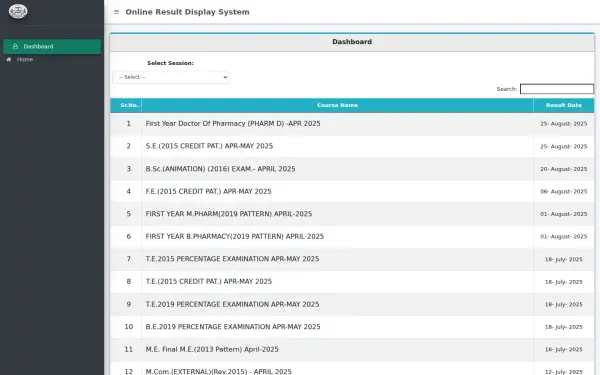Toggle the hamburger sidebar menu icon
This screenshot has width=600, height=375.
(x=116, y=12)
